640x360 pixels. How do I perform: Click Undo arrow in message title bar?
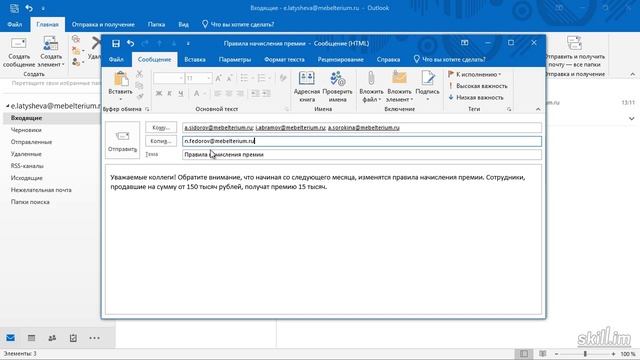[x=131, y=43]
